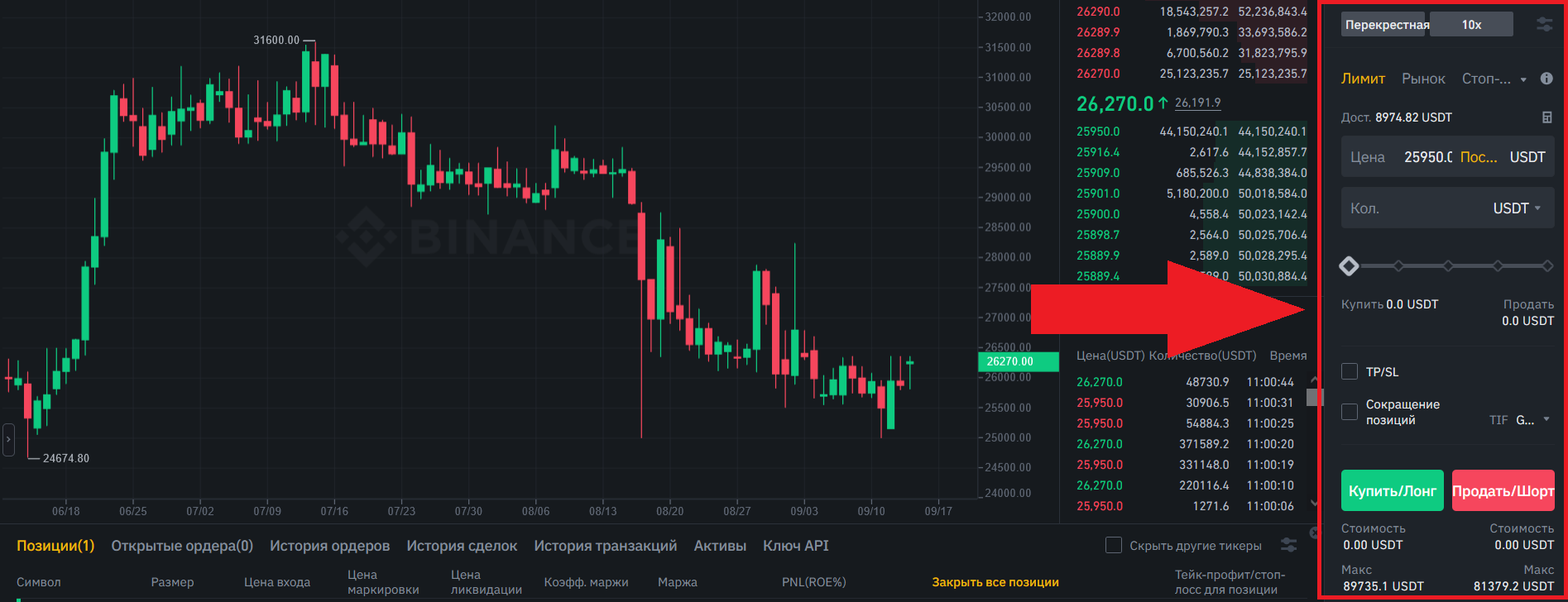Click ask price 26289.9 in order book
Screen dimensions: 1568x602
click(1098, 32)
